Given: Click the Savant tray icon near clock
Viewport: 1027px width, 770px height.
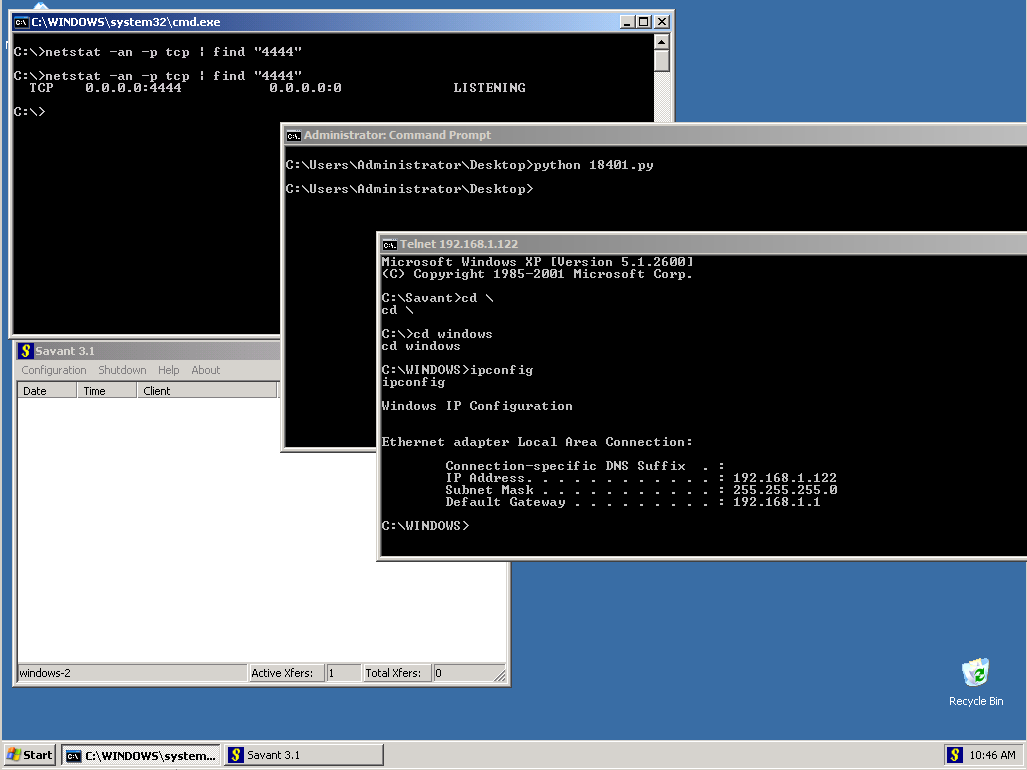Looking at the screenshot, I should (x=955, y=755).
